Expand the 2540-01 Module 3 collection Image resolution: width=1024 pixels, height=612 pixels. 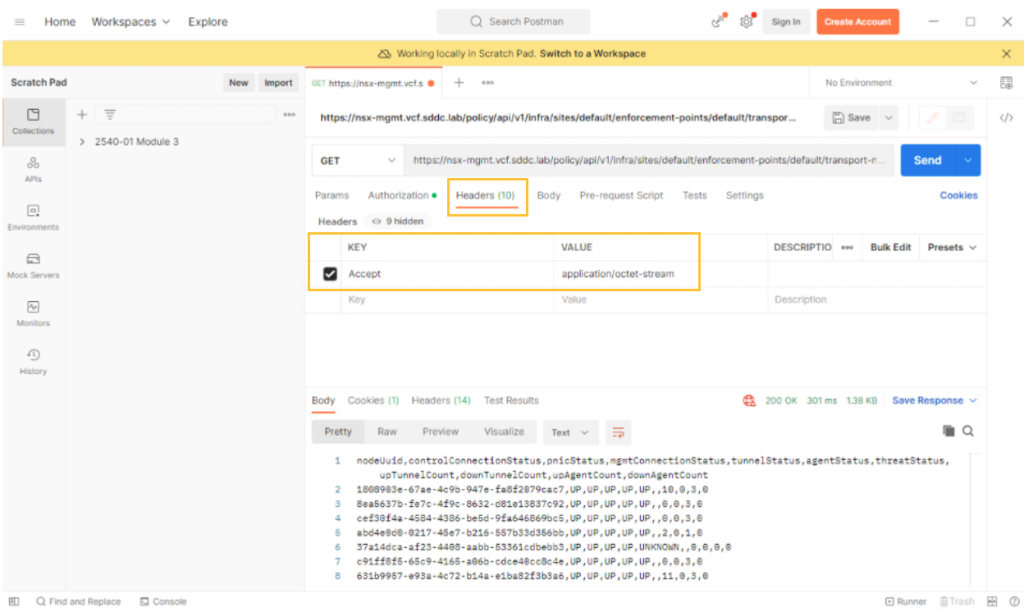pos(82,142)
